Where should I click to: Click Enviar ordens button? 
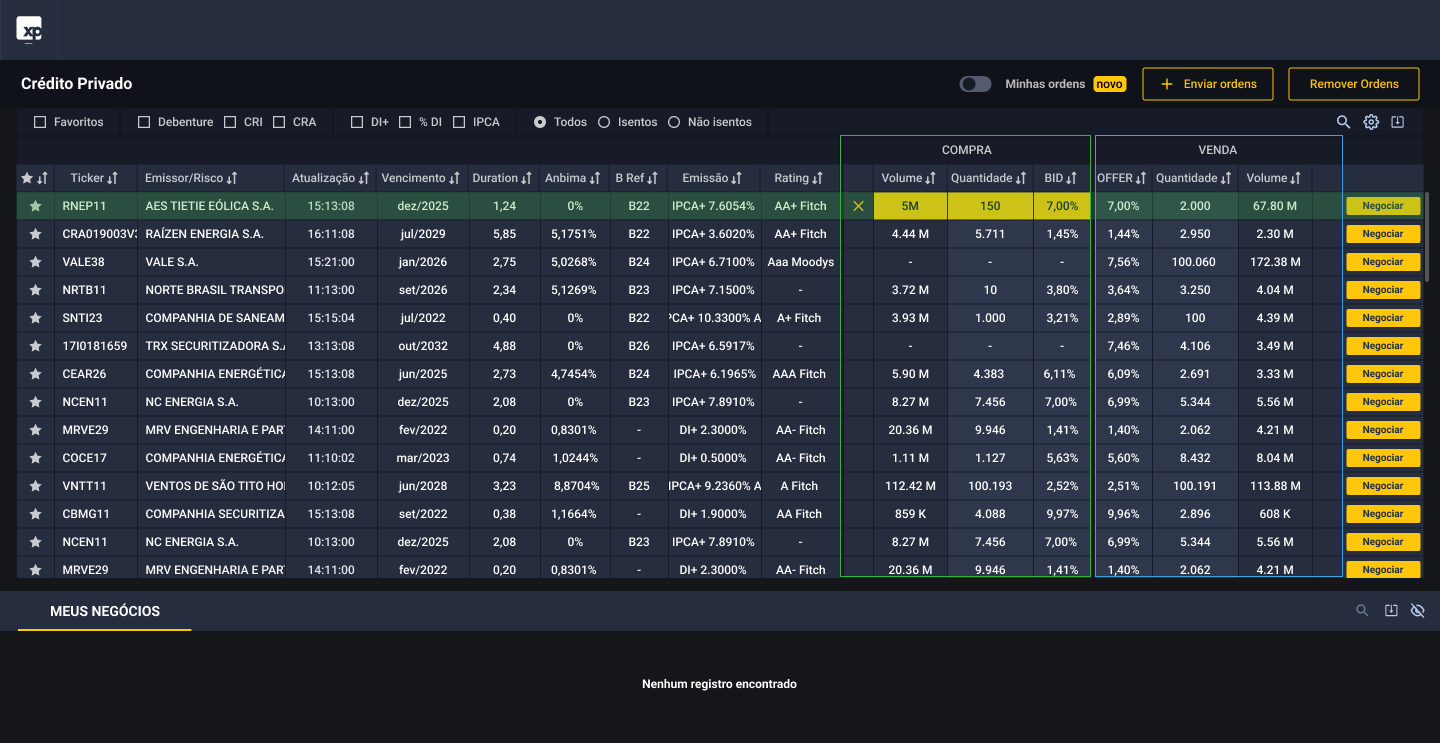point(1208,84)
